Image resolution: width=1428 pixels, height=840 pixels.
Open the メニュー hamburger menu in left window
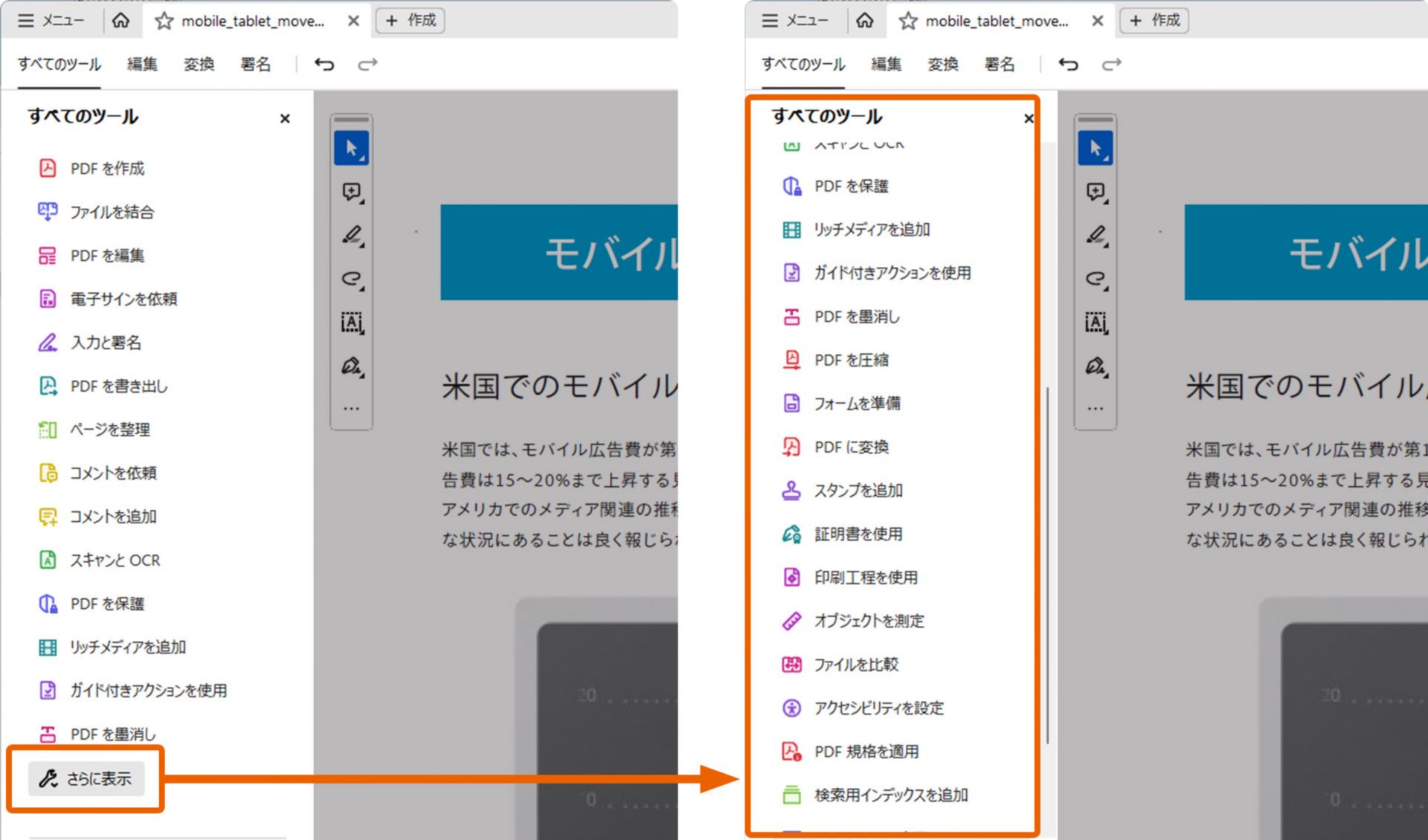pos(51,21)
